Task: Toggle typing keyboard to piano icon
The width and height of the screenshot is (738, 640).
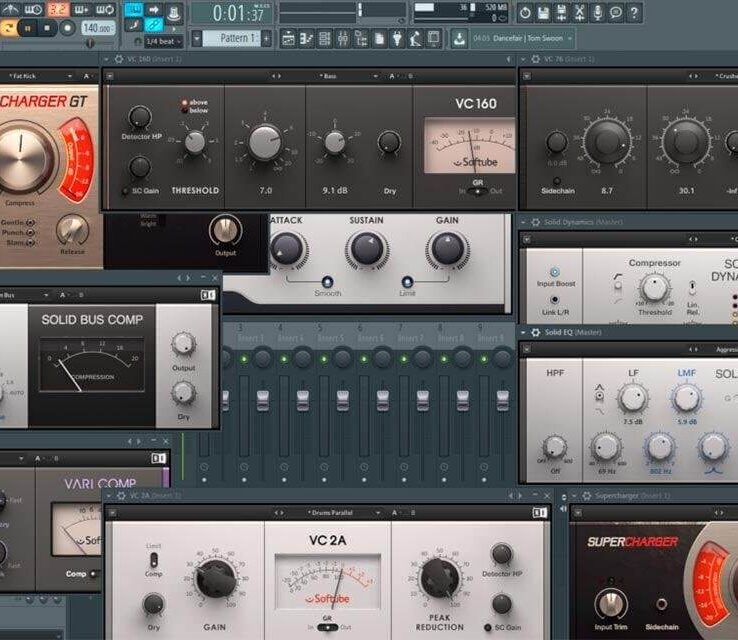Action: point(134,9)
